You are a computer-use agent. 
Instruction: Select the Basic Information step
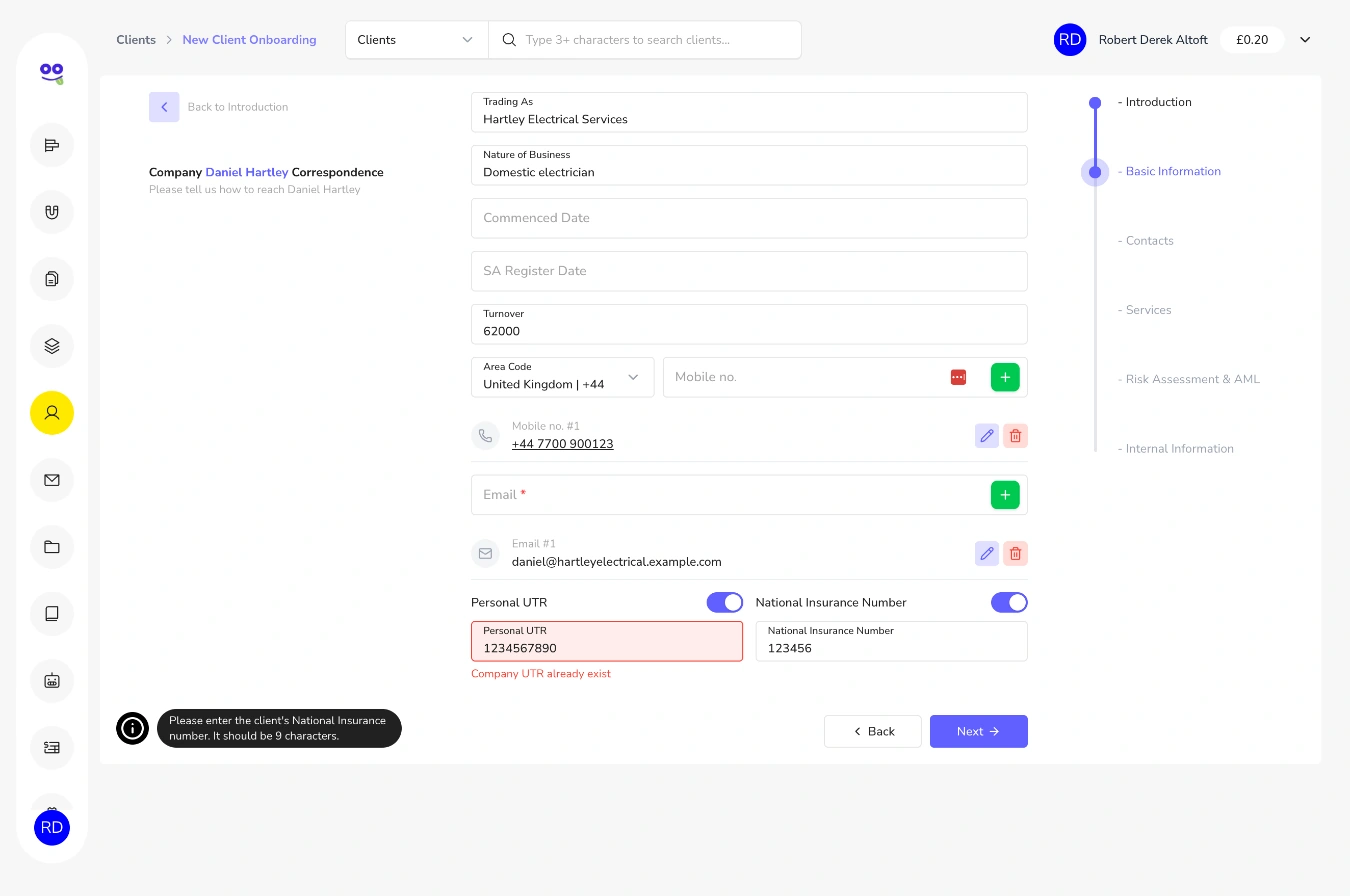(1169, 171)
